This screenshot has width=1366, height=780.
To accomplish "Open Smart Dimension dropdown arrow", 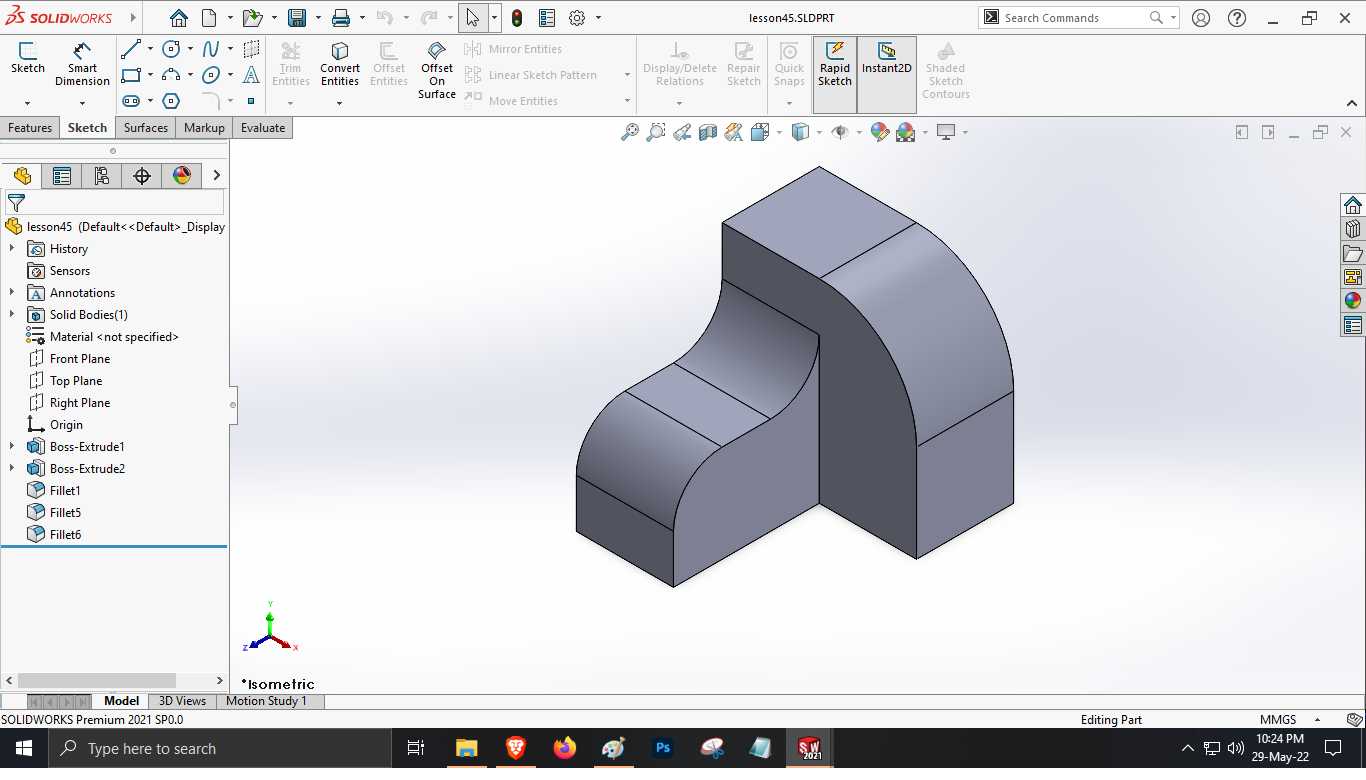I will tap(82, 102).
